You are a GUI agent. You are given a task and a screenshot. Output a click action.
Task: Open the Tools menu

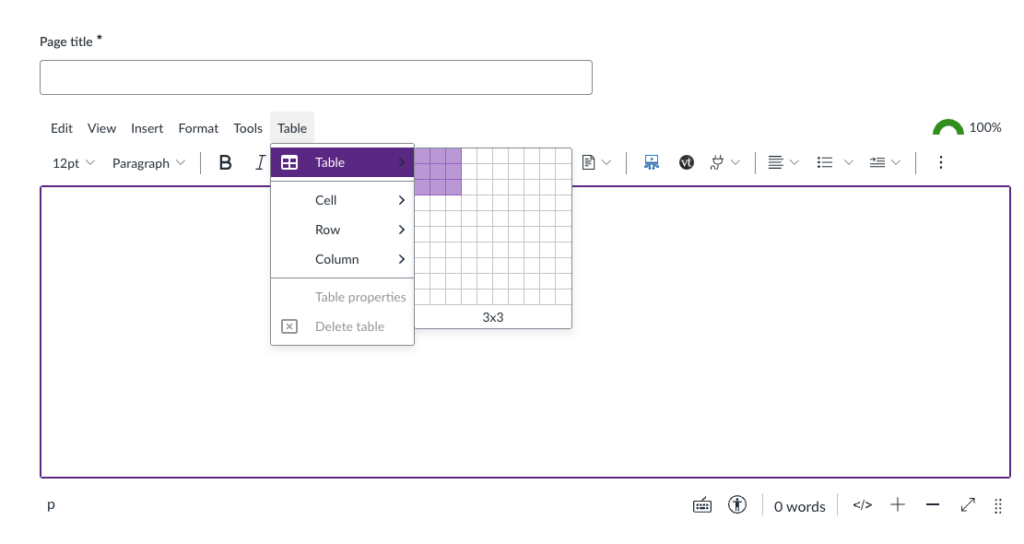[248, 128]
